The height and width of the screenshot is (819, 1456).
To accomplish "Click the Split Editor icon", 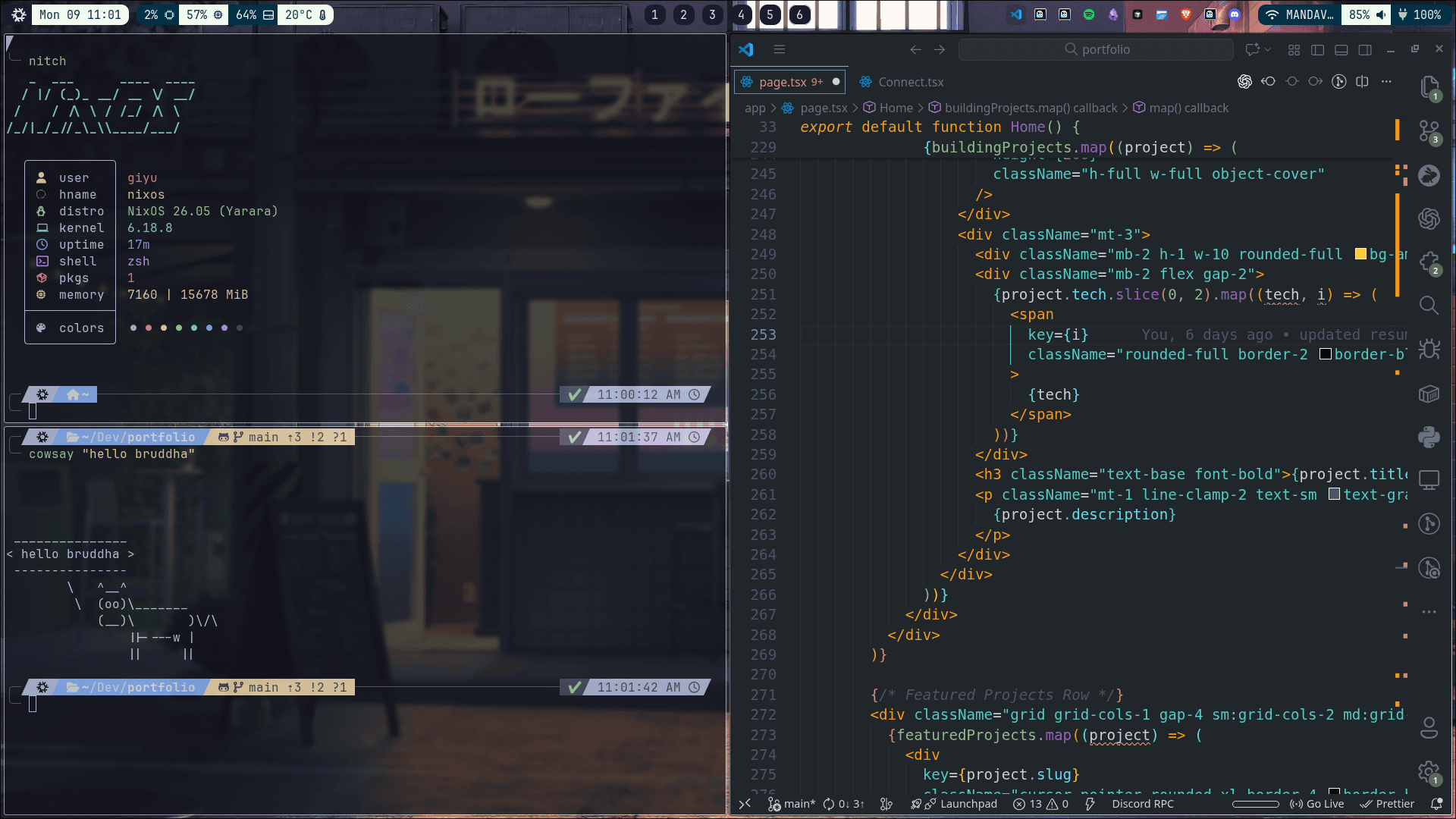I will (1362, 82).
